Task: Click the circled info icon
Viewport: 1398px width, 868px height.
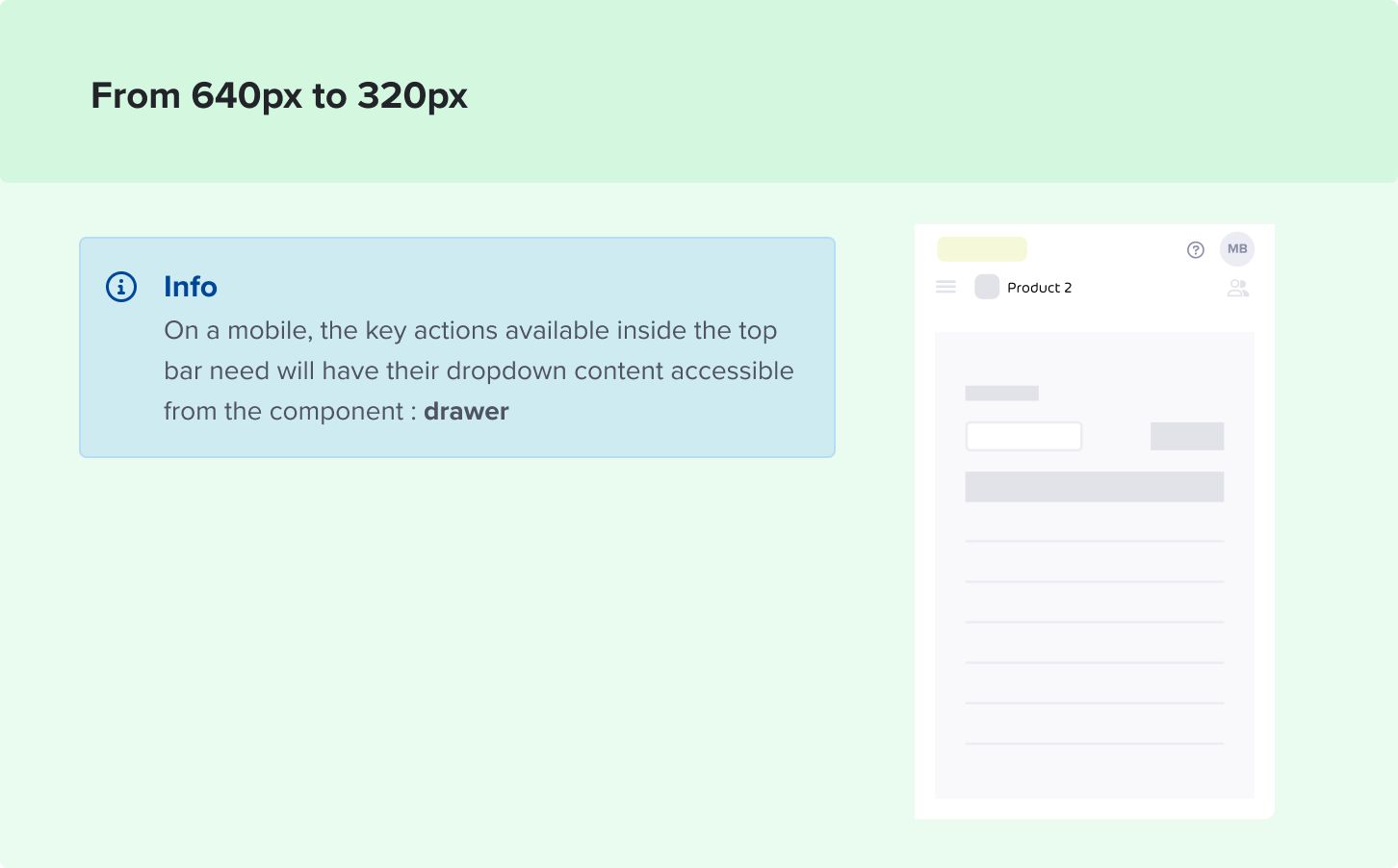Action: coord(121,287)
